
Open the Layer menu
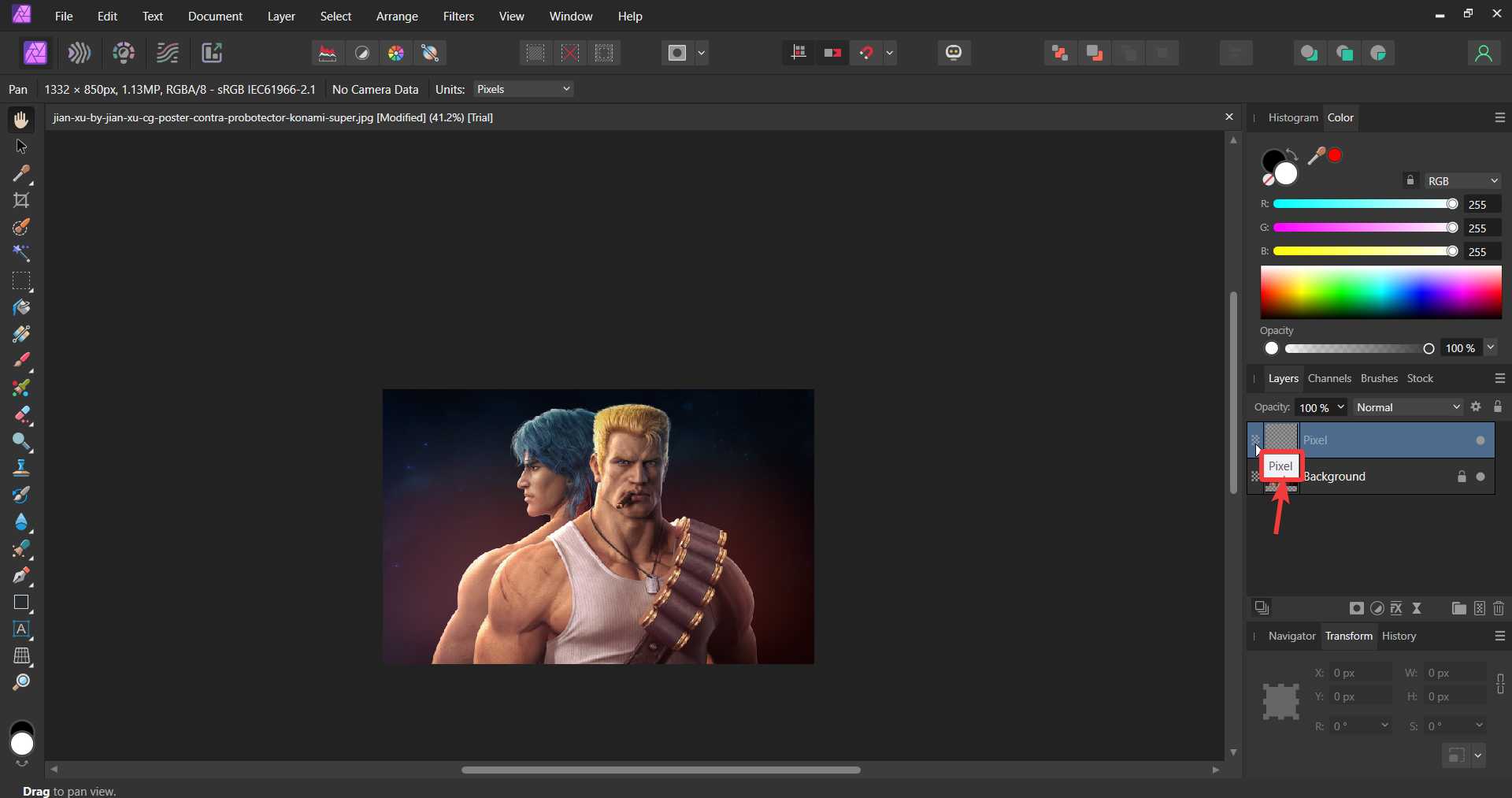point(281,16)
